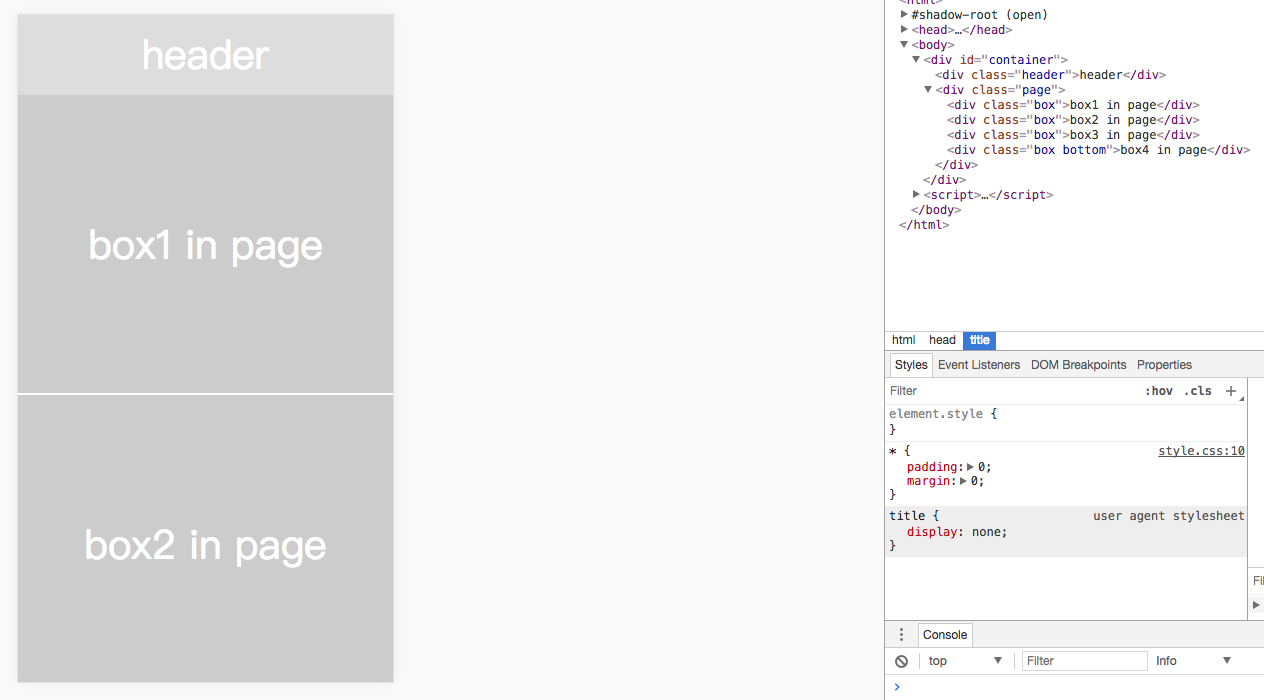Switch to the Event Listeners tab
Viewport: 1264px width, 700px height.
tap(979, 365)
